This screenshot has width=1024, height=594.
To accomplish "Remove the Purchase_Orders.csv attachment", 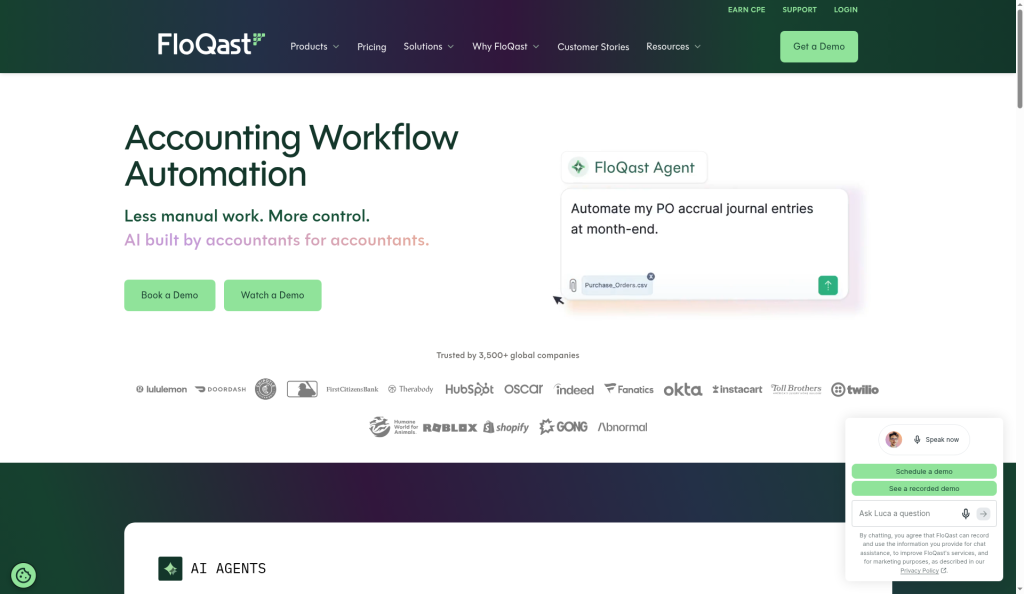I will click(650, 277).
